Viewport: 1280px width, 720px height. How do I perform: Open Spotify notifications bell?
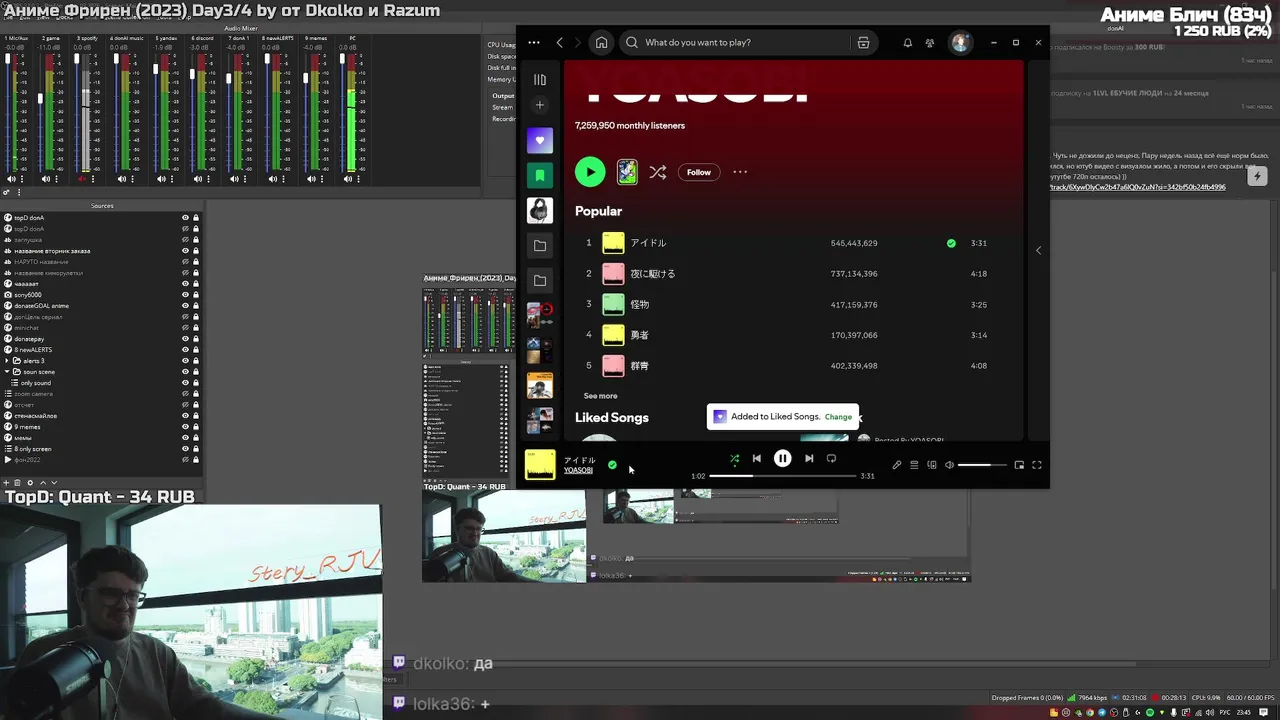(x=907, y=43)
